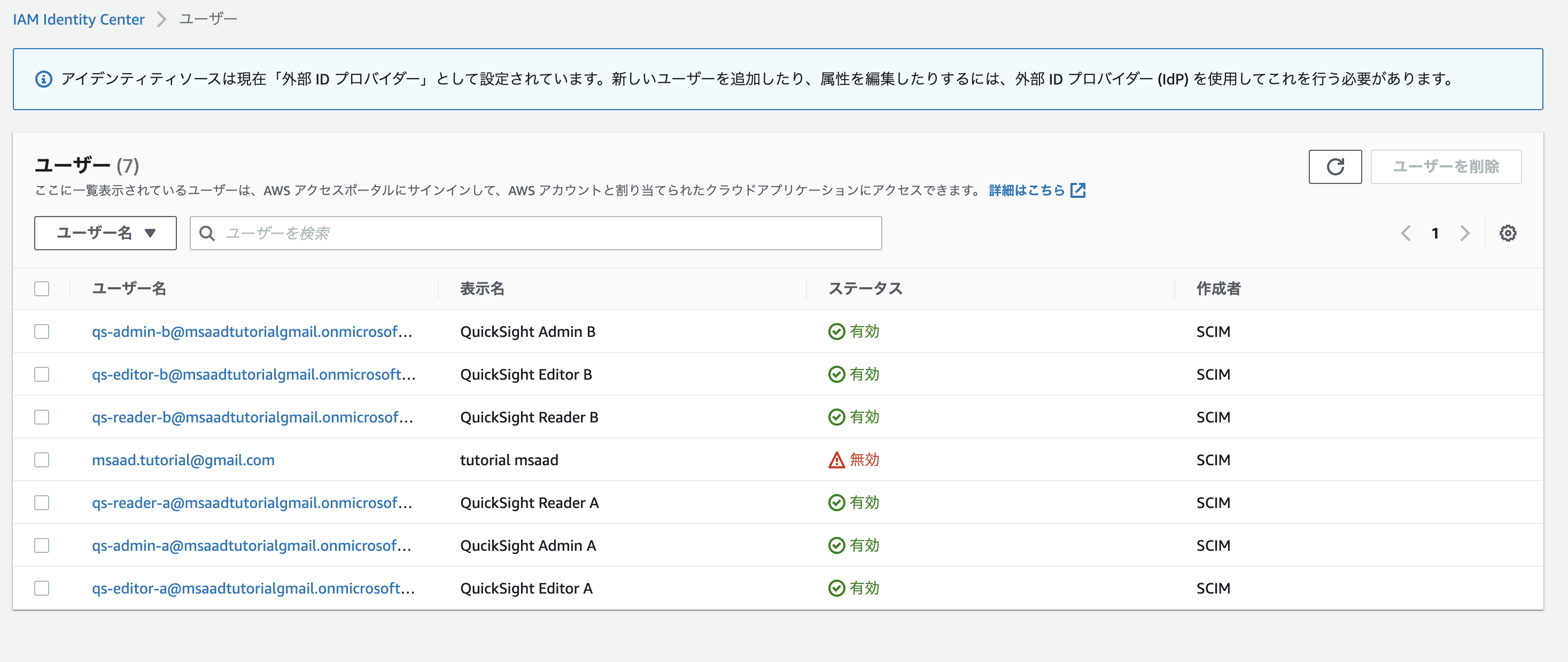Image resolution: width=1568 pixels, height=662 pixels.
Task: Open qs-reader-a user details link
Action: tap(252, 503)
